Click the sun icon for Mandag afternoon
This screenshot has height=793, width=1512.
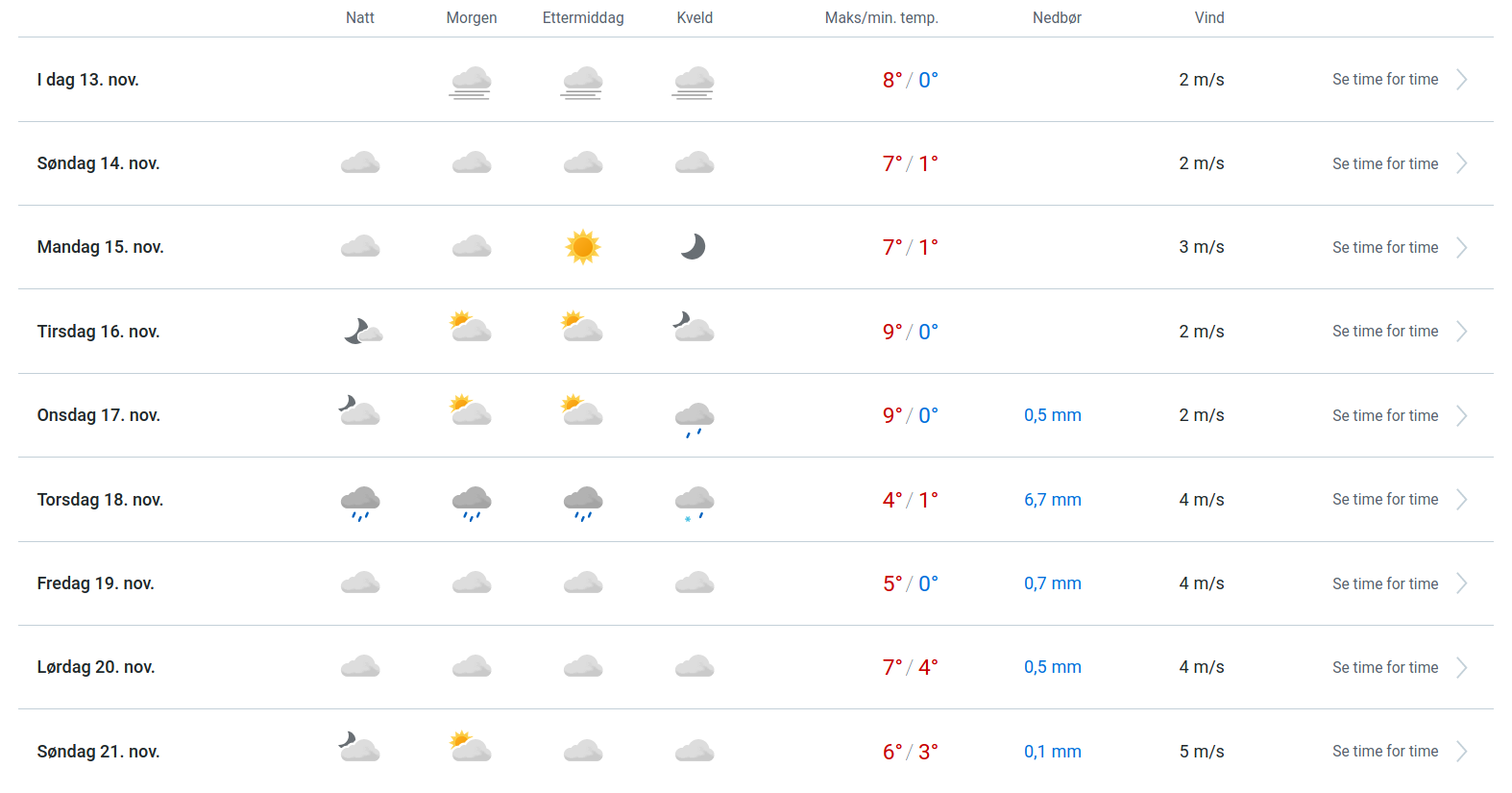click(x=582, y=247)
